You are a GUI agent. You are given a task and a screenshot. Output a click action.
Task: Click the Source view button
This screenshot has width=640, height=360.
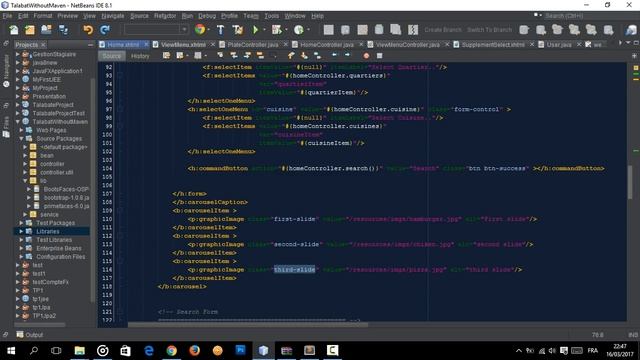111,56
